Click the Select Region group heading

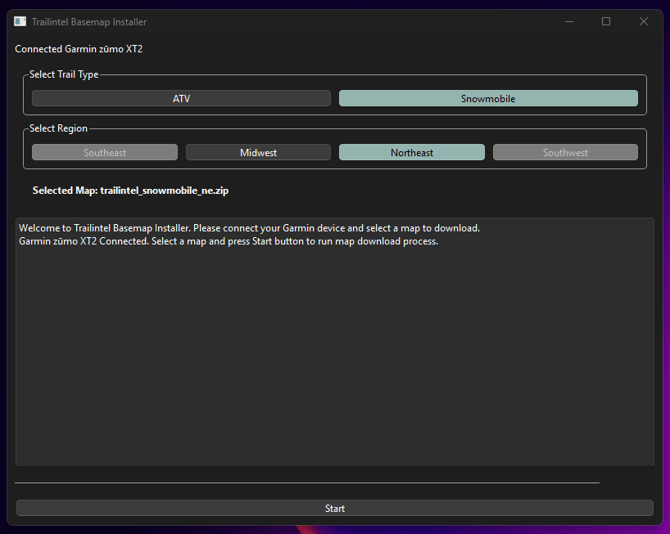[x=58, y=129]
